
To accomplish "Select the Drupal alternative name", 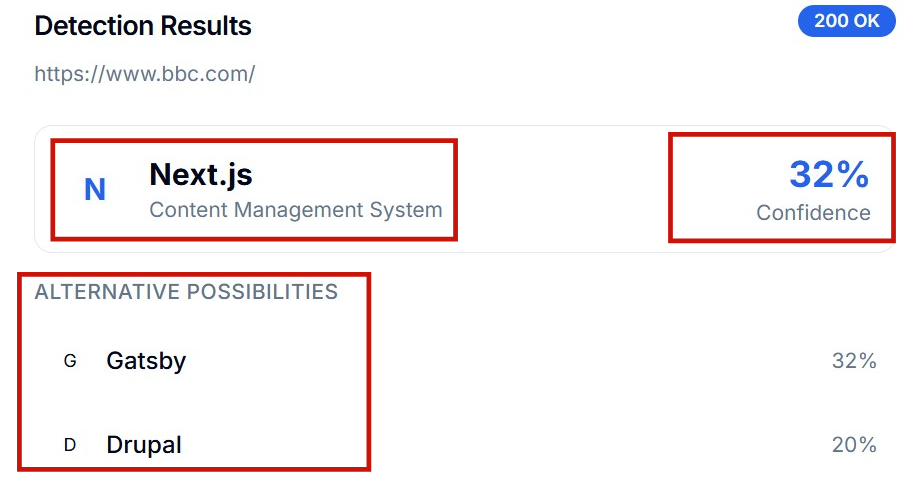I will (x=144, y=445).
